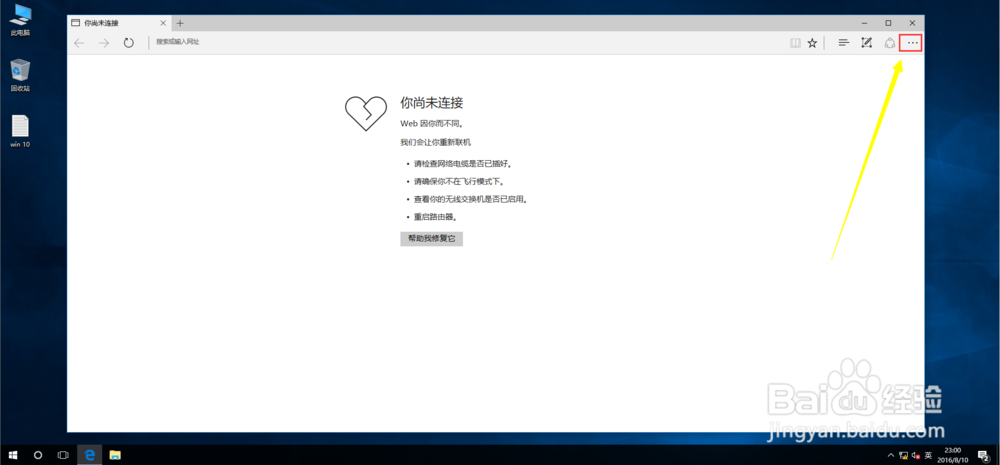
Task: Select 此电脑 desktop icon
Action: tap(20, 20)
